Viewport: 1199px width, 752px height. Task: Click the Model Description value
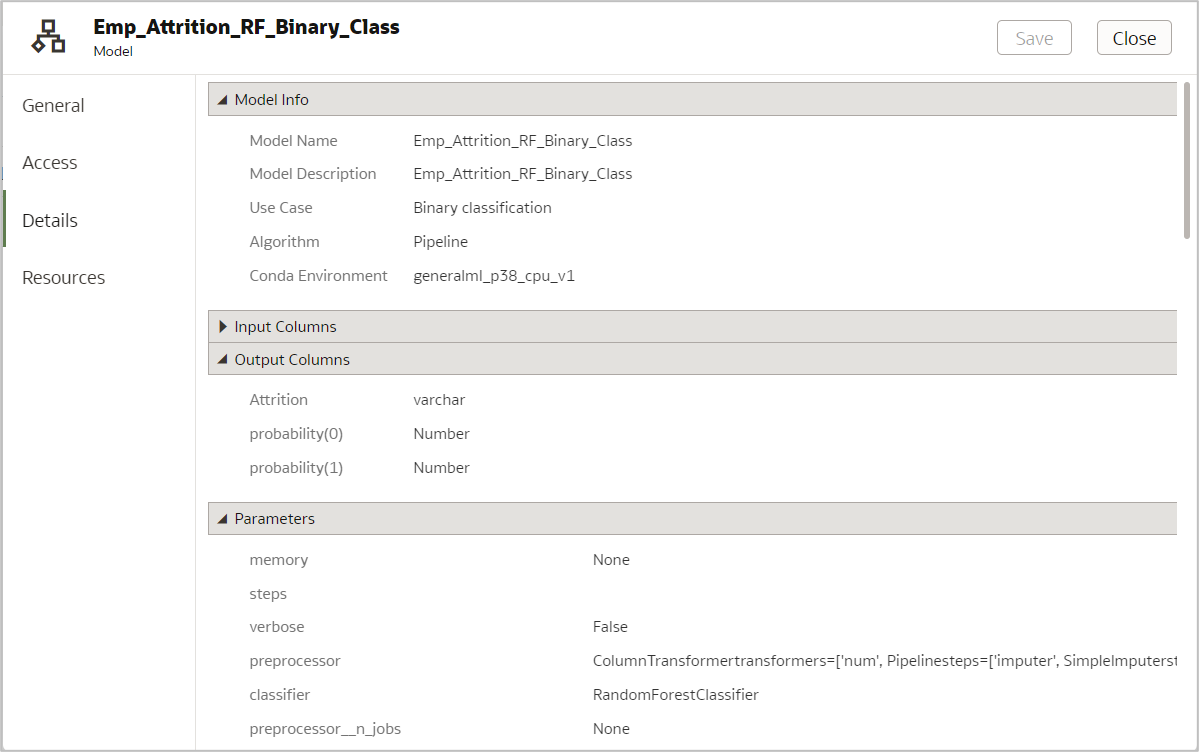(522, 174)
